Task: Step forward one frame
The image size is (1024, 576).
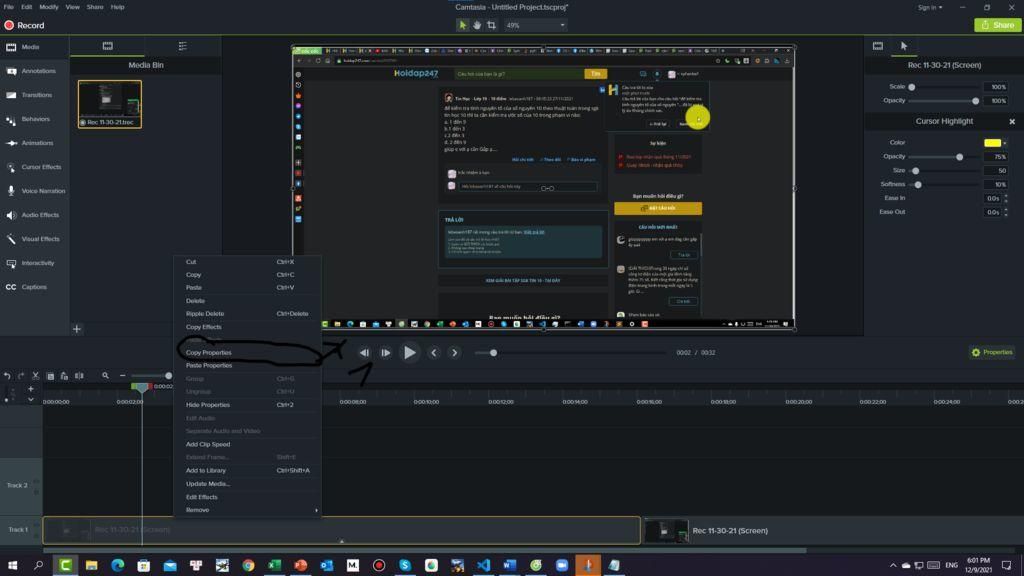Action: point(386,353)
